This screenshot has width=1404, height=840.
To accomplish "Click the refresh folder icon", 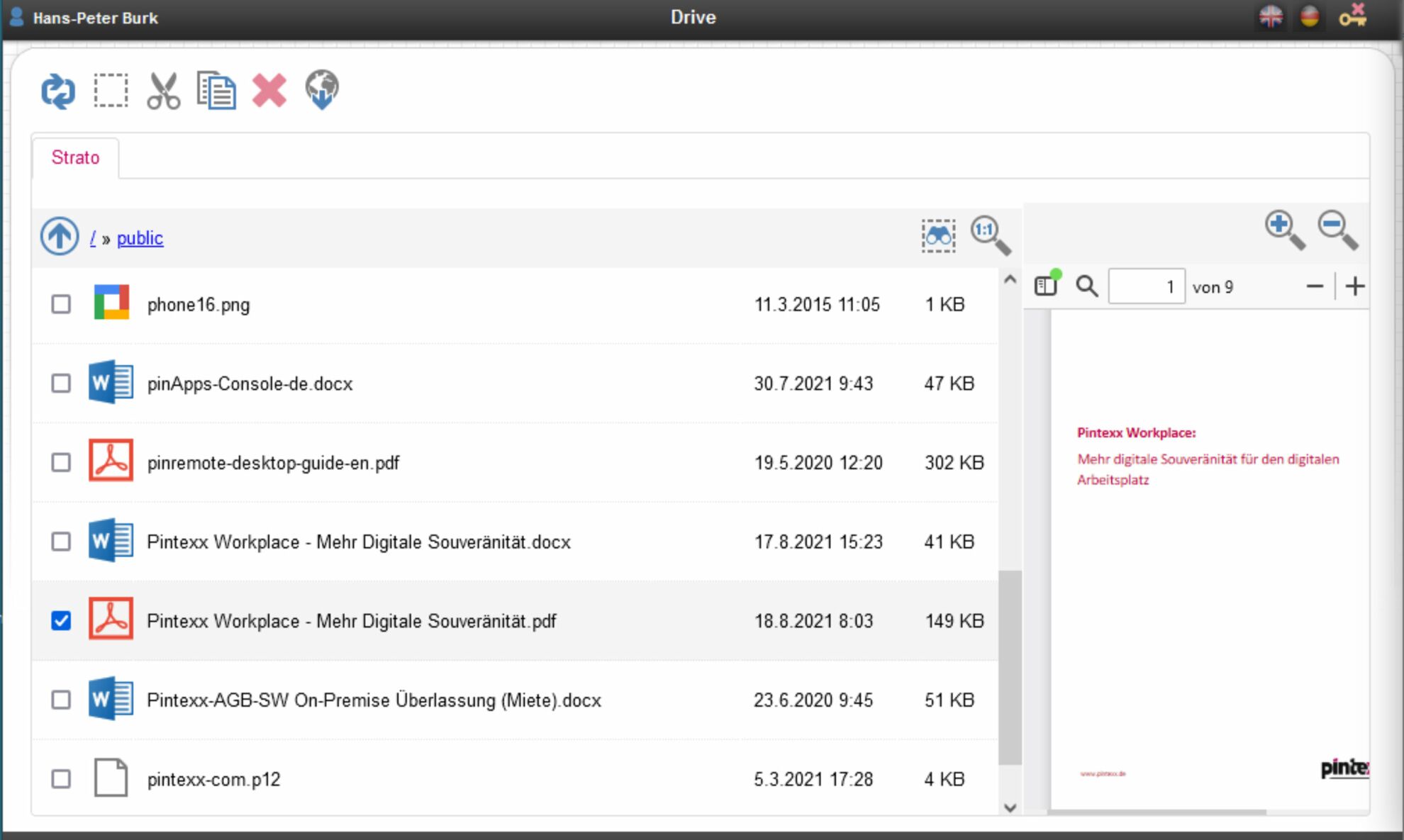I will point(57,91).
